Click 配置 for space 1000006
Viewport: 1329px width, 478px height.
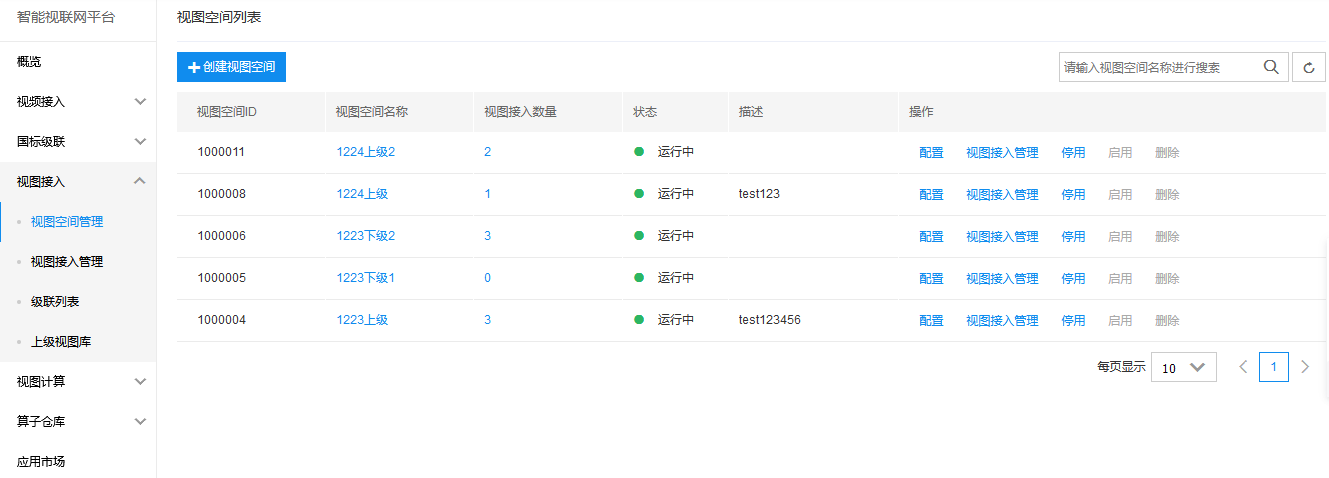pos(931,236)
